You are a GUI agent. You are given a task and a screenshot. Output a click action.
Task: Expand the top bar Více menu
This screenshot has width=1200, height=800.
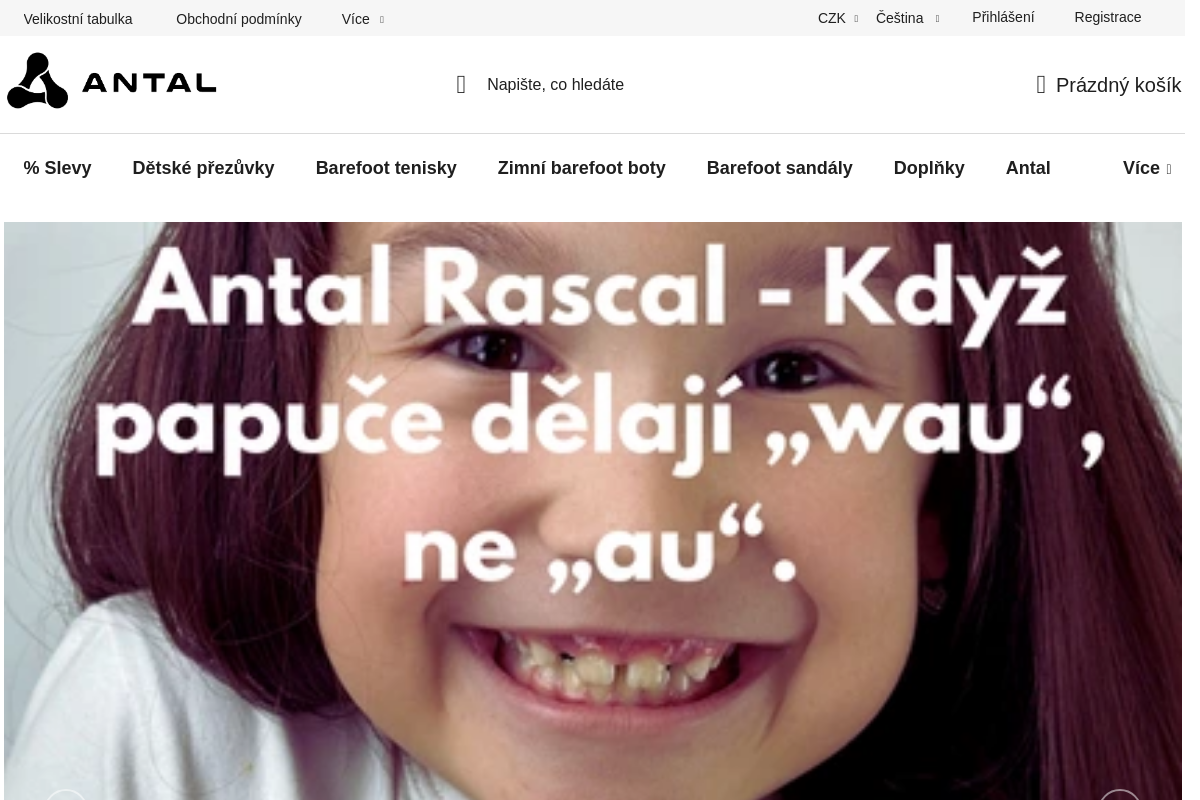361,19
